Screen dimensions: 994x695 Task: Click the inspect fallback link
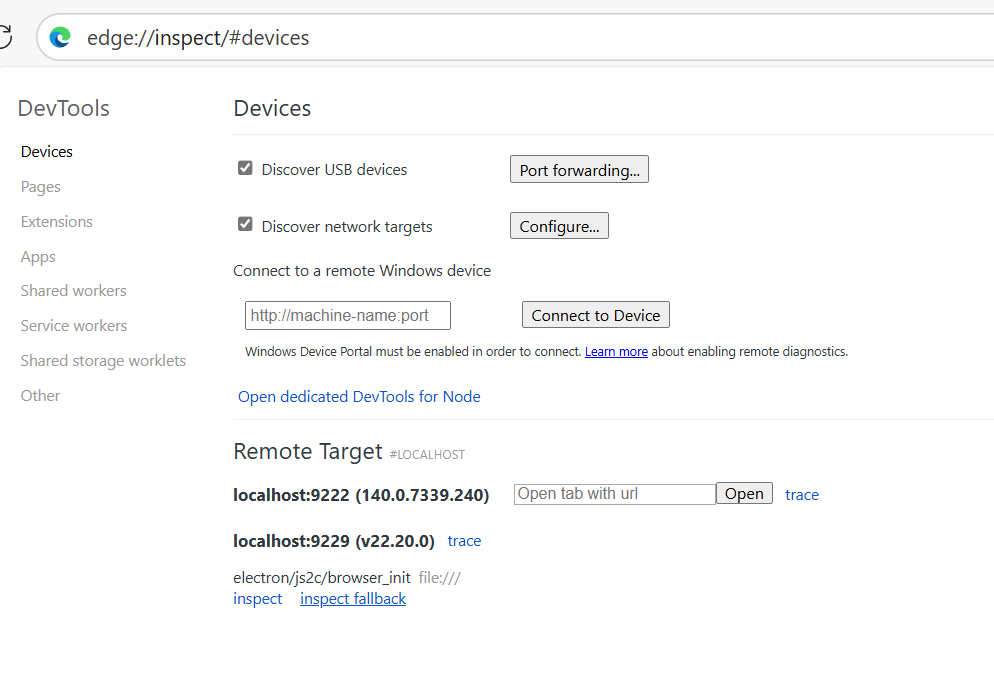pyautogui.click(x=353, y=599)
